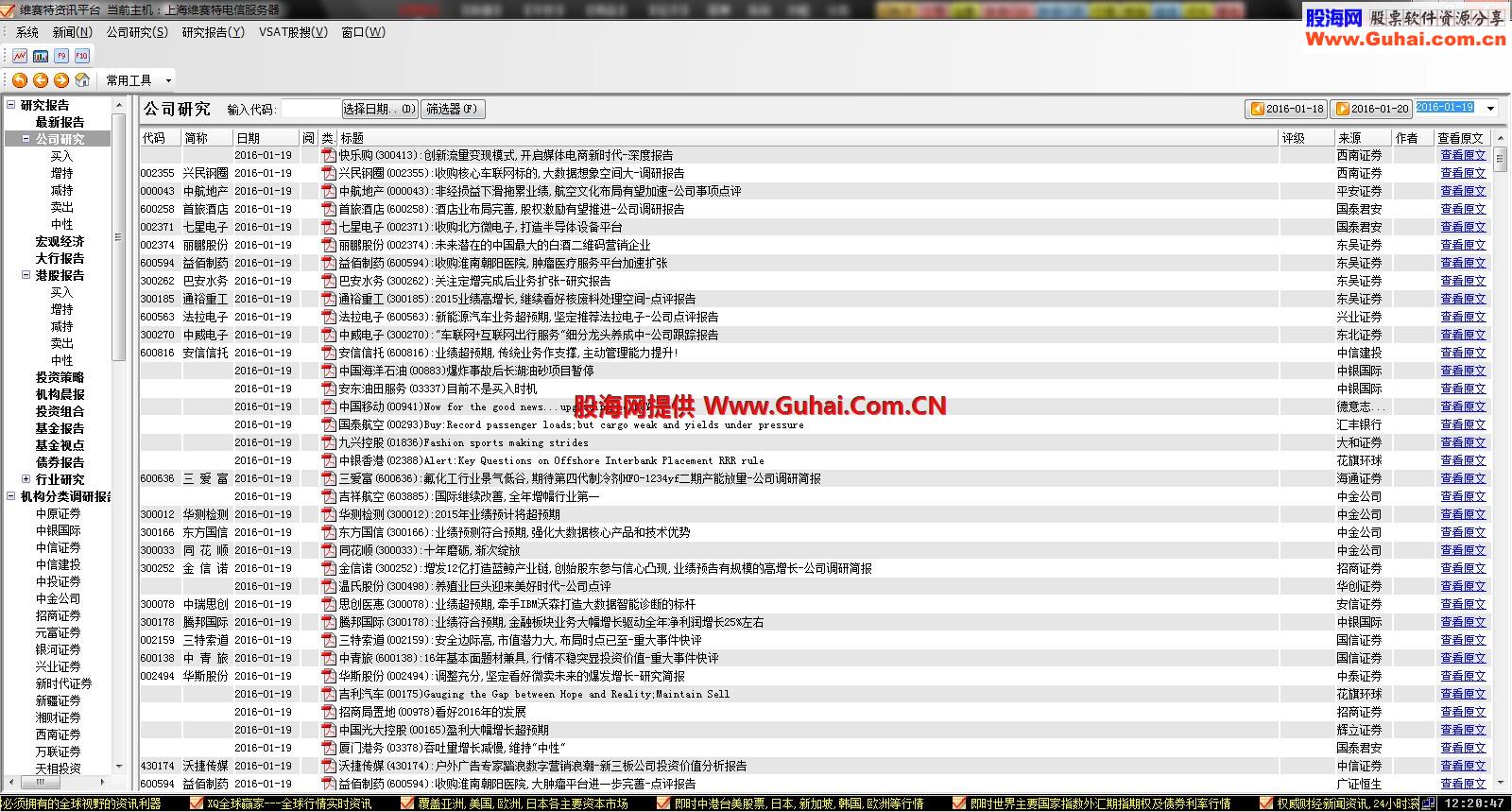Sort by the 来源 column header
The height and width of the screenshot is (812, 1512).
pyautogui.click(x=1363, y=138)
